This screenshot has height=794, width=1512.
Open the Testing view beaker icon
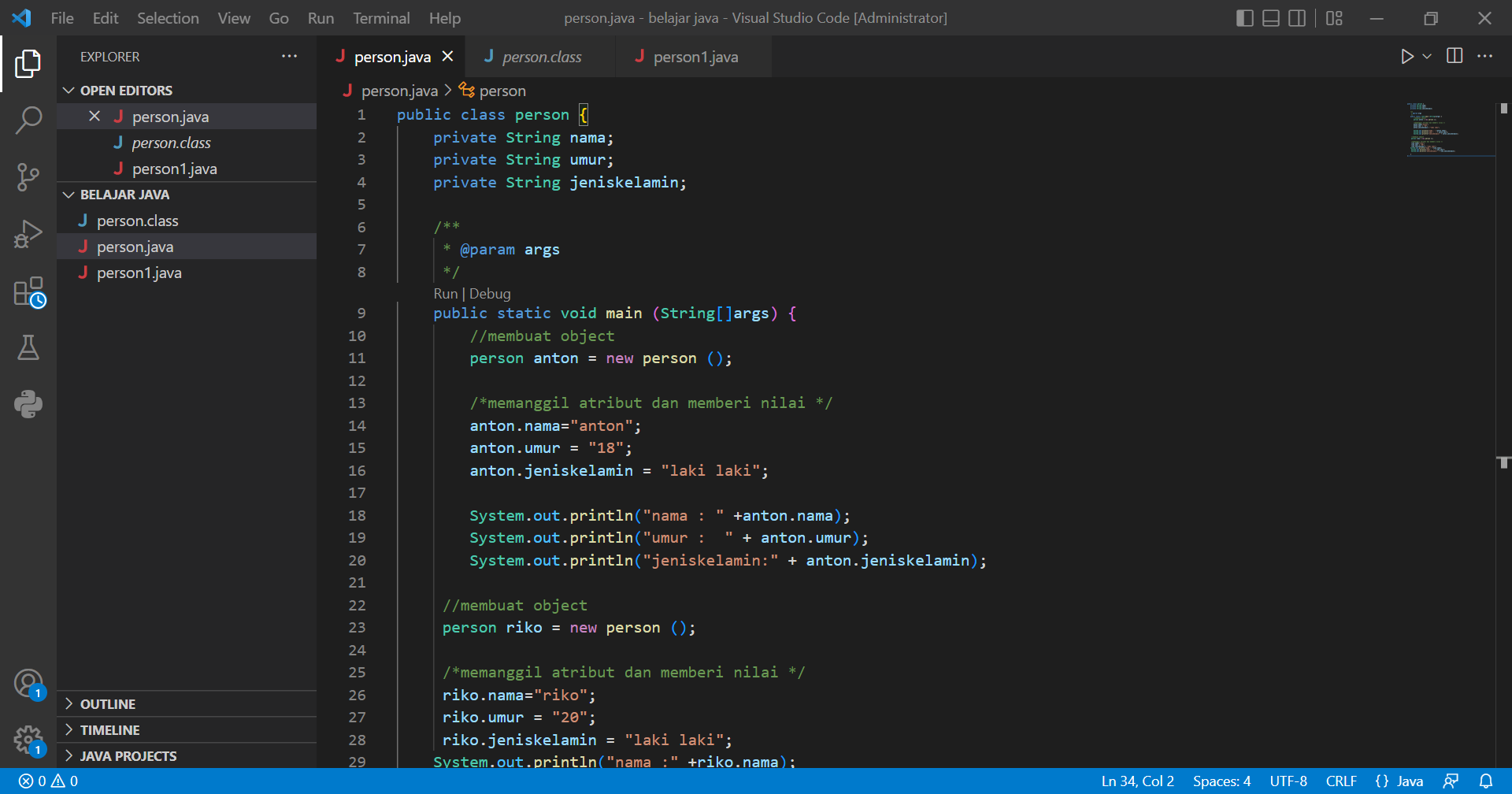(x=28, y=347)
